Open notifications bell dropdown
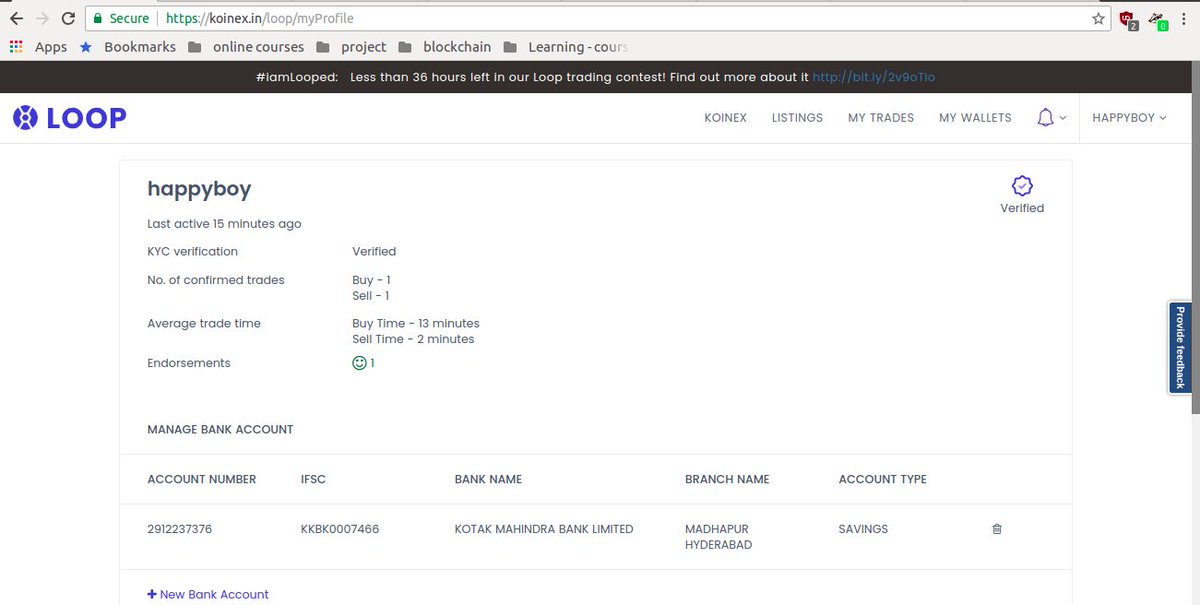Screen dimensions: 1200x605 click(1051, 118)
